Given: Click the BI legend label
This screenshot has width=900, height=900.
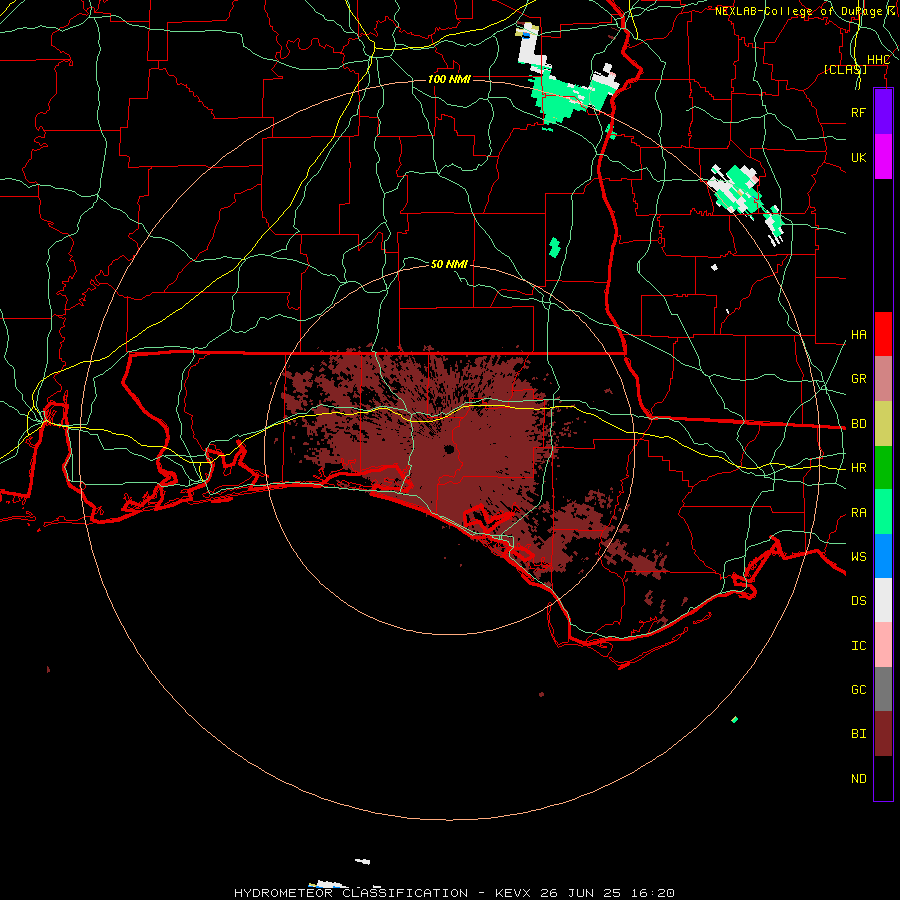Looking at the screenshot, I should point(858,734).
